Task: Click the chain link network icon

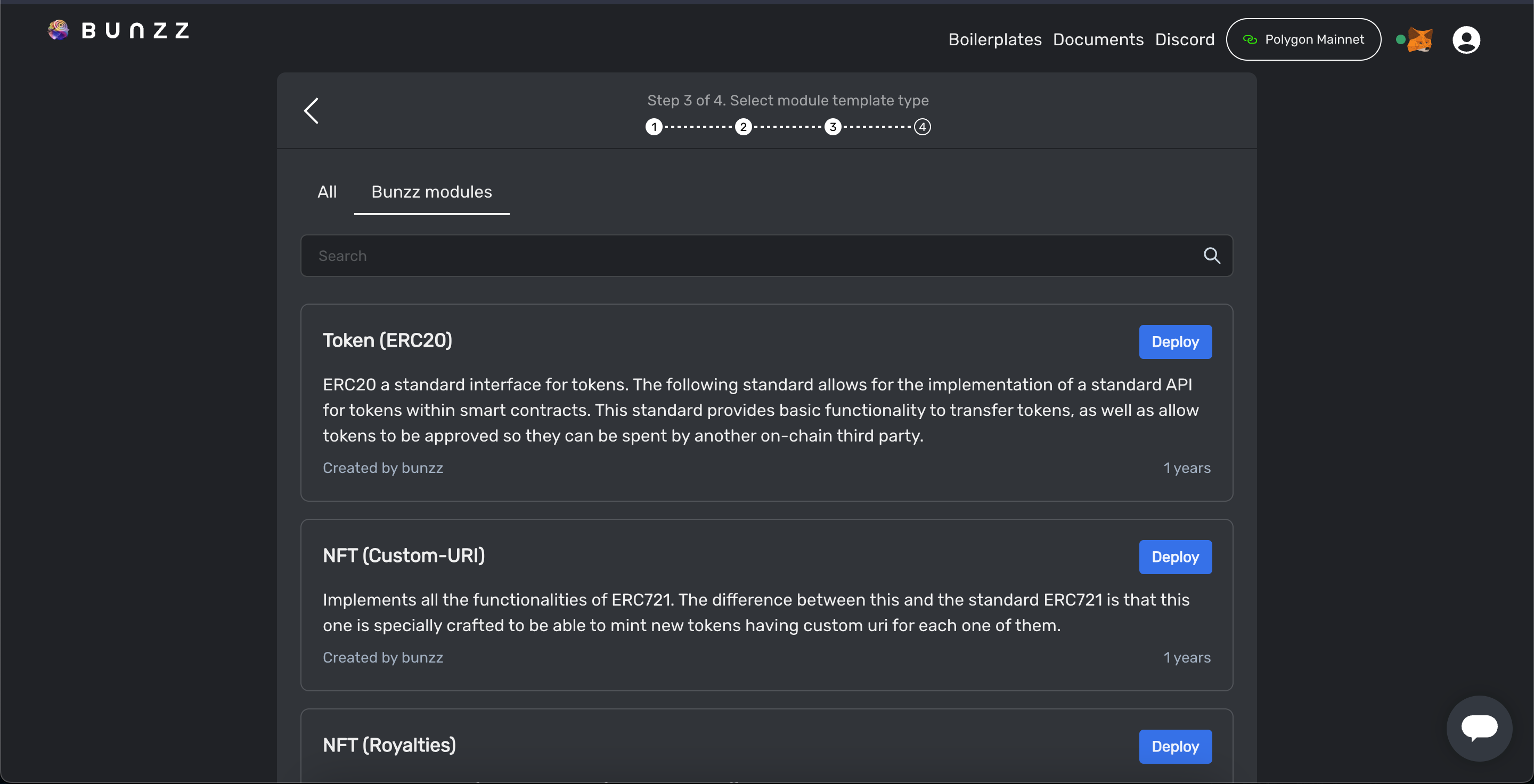Action: (x=1250, y=40)
